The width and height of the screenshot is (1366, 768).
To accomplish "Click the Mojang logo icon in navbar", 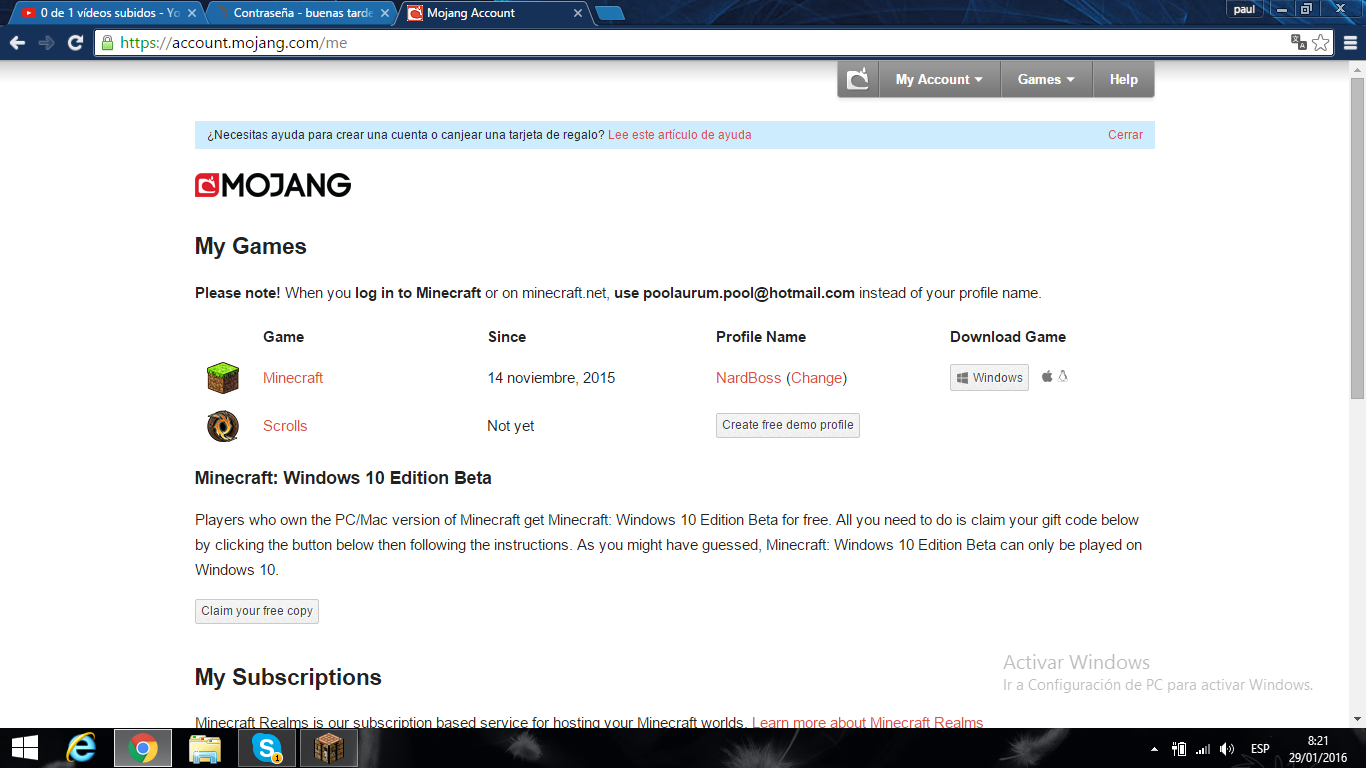I will coord(858,79).
